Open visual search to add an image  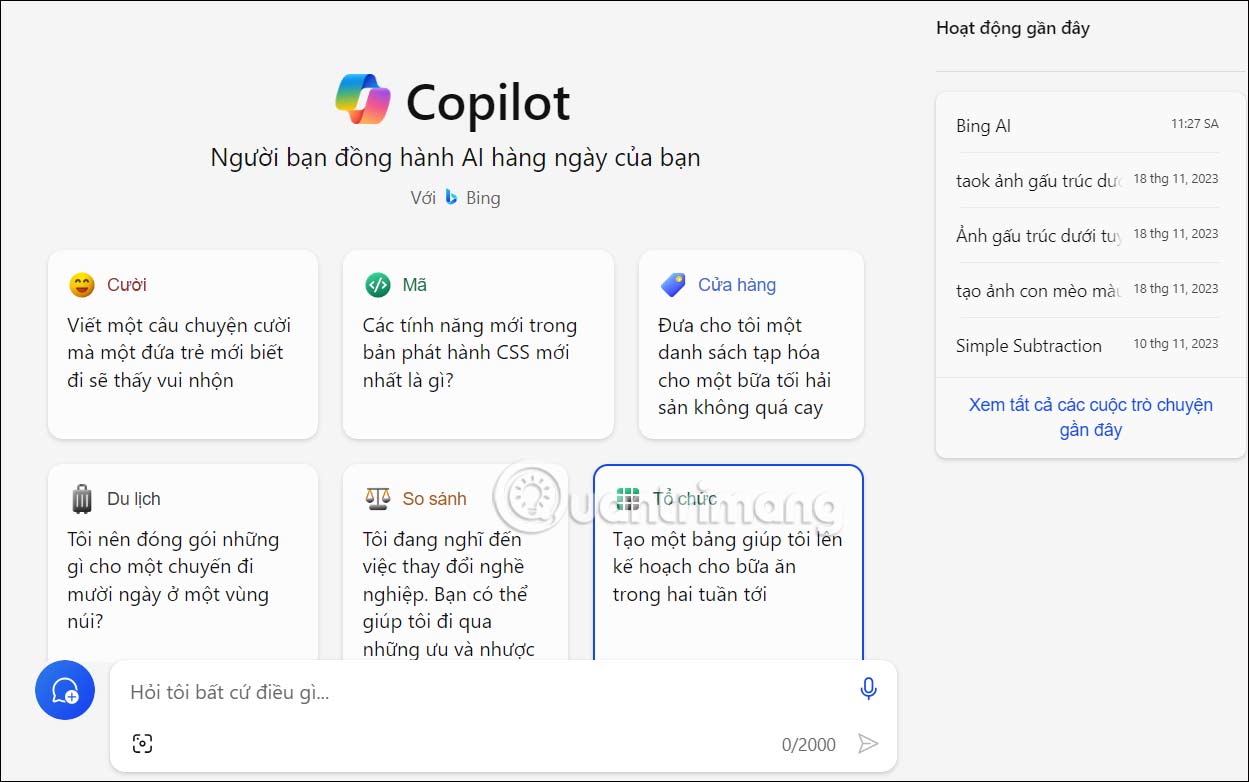pyautogui.click(x=143, y=743)
